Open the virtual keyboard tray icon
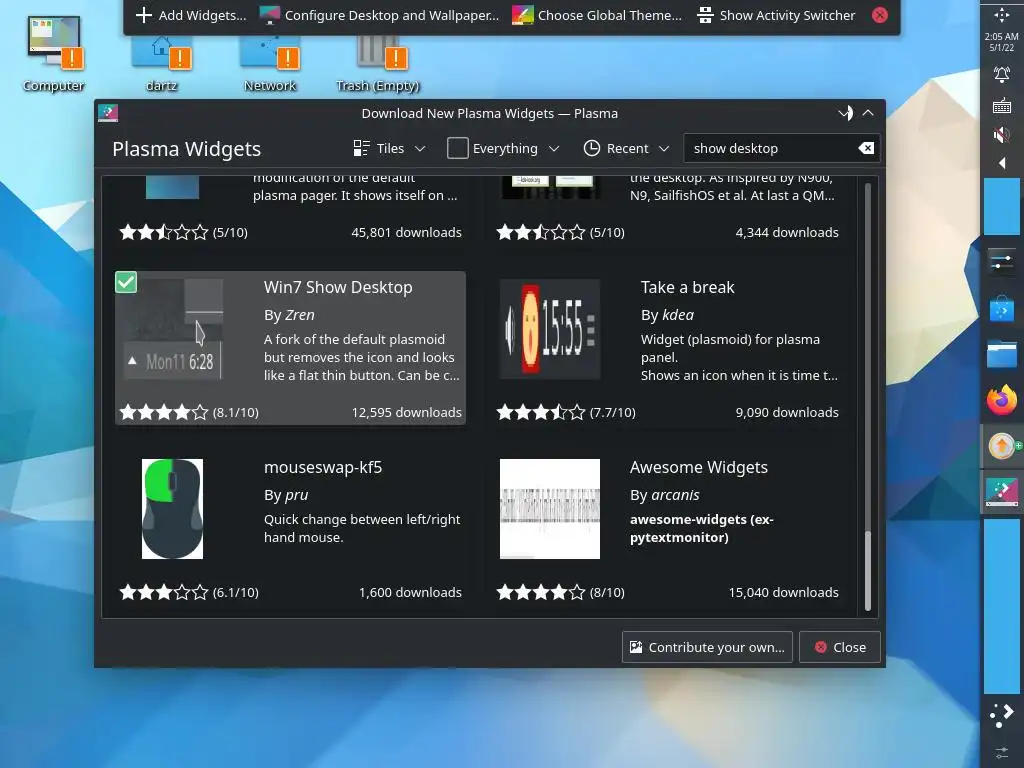 click(1001, 105)
